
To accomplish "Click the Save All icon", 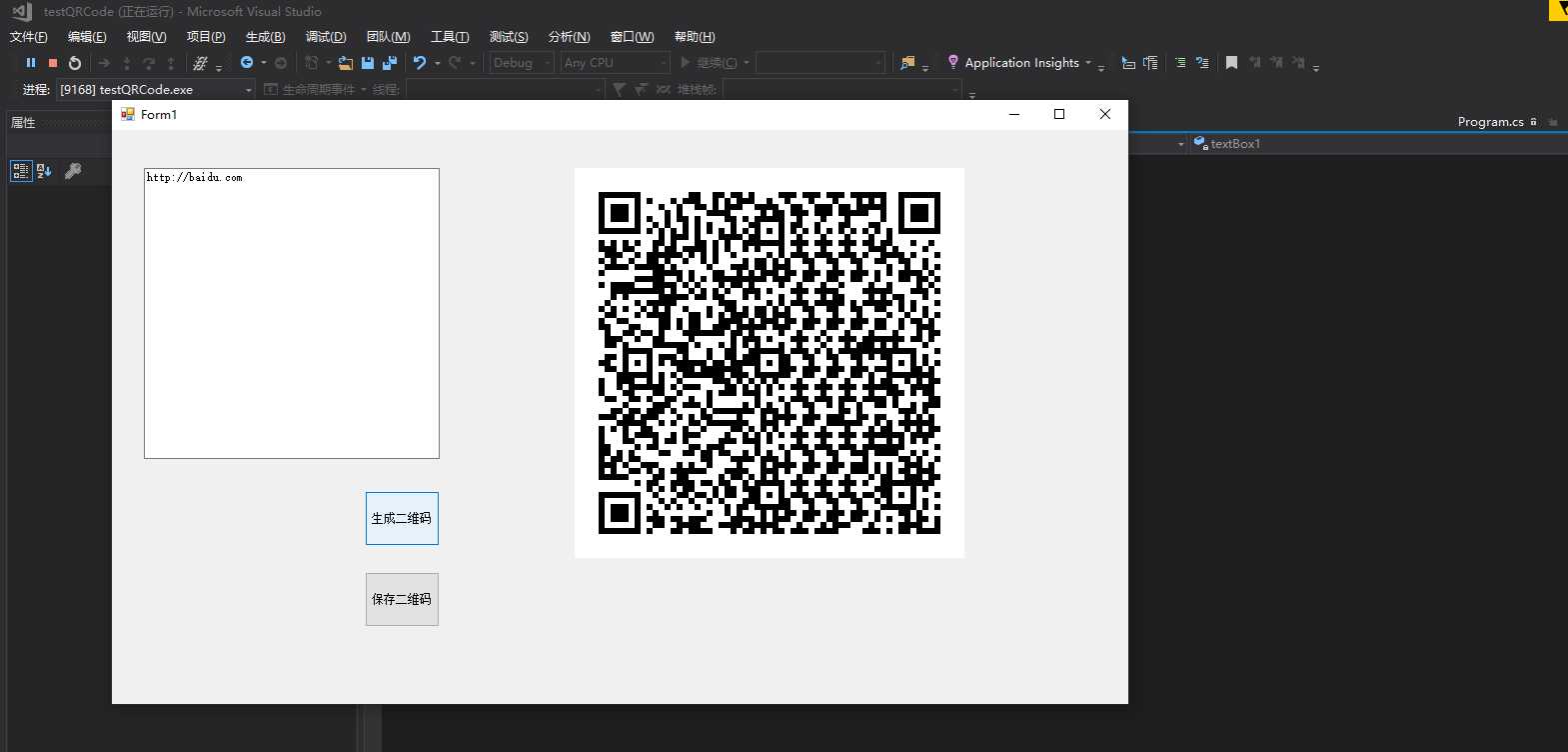I will 390,63.
